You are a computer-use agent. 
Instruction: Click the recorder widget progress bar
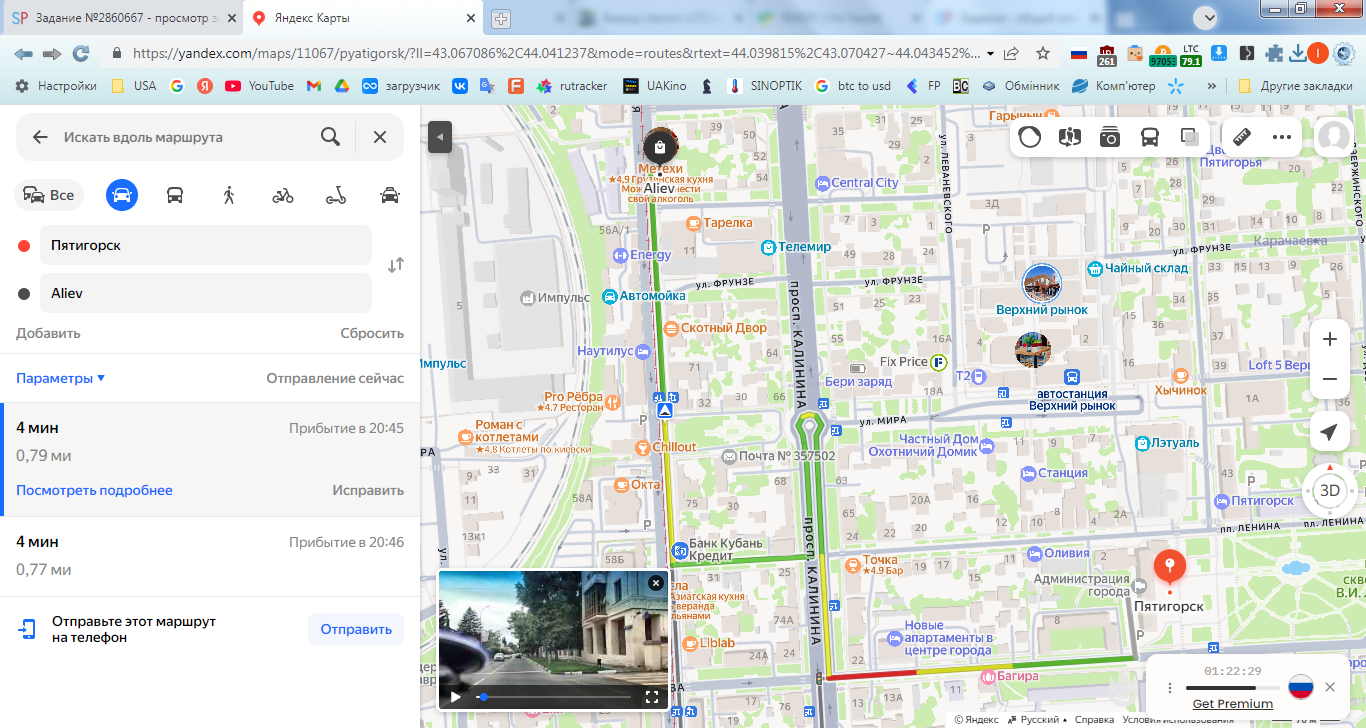(1233, 688)
